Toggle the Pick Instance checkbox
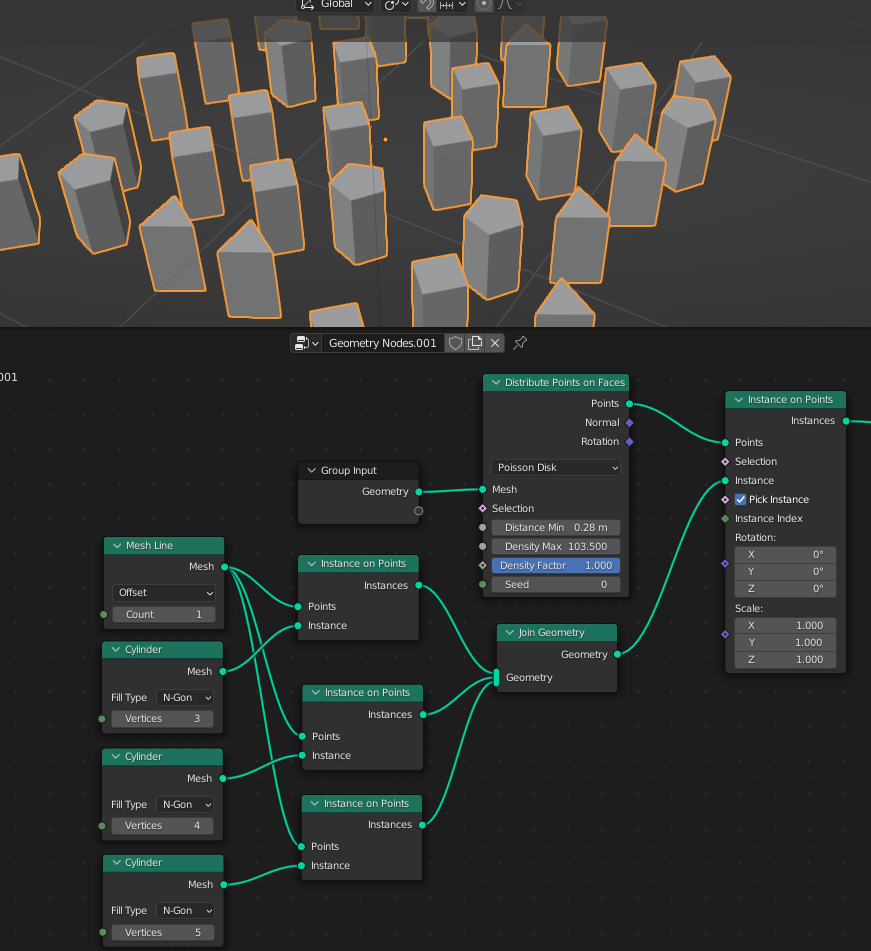Screen dimensions: 871x951 741,500
